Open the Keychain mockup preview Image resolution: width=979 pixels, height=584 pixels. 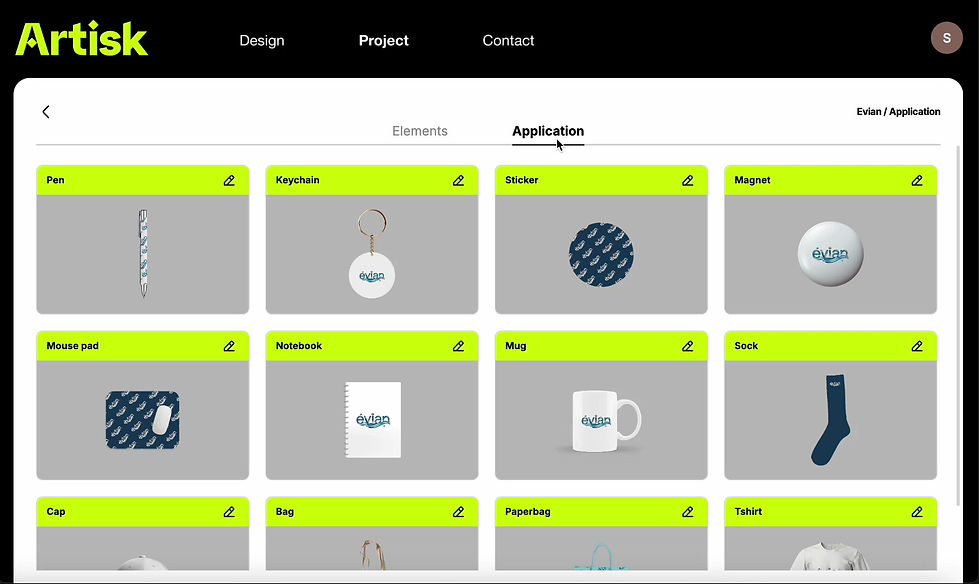tap(372, 254)
